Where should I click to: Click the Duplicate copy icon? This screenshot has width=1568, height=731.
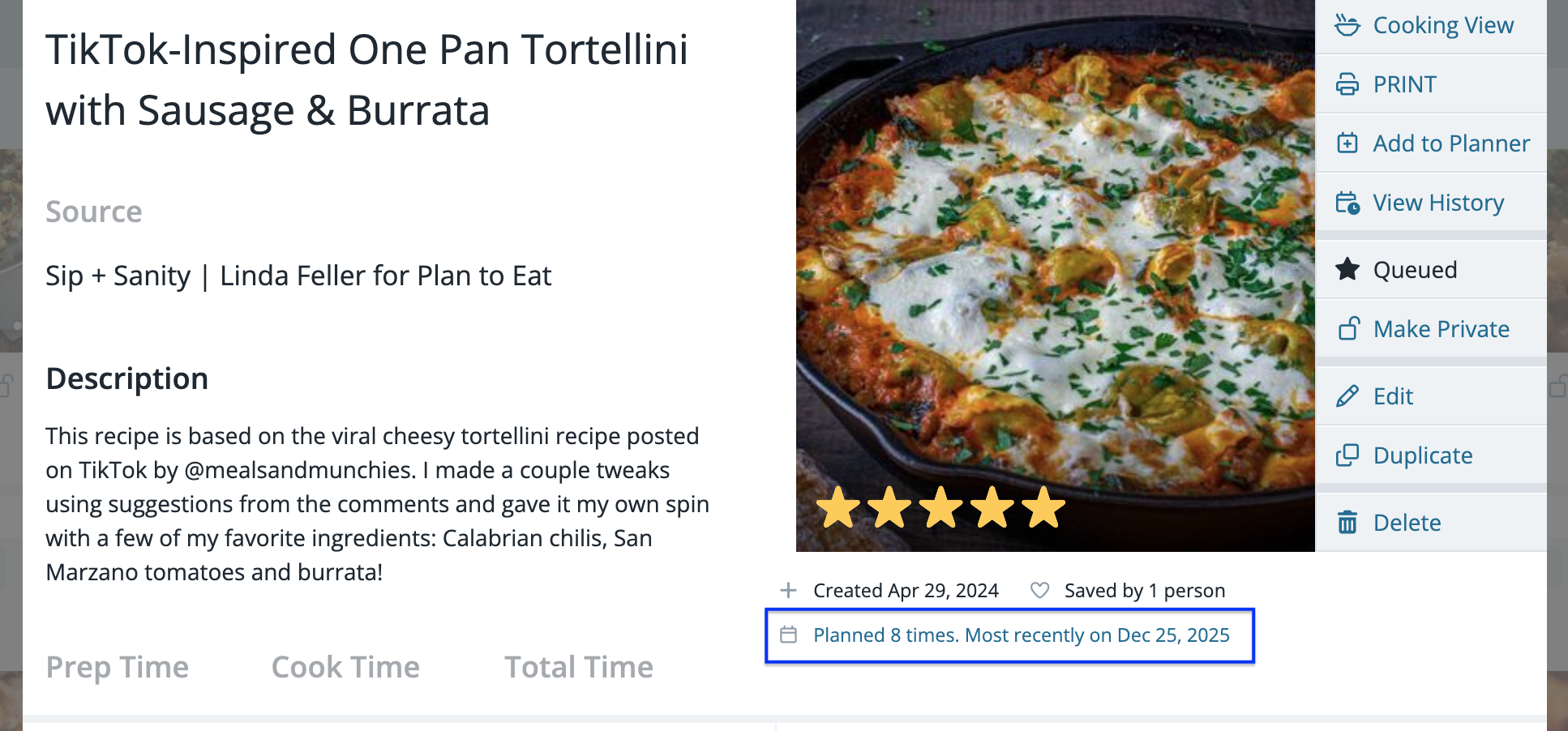(x=1347, y=455)
